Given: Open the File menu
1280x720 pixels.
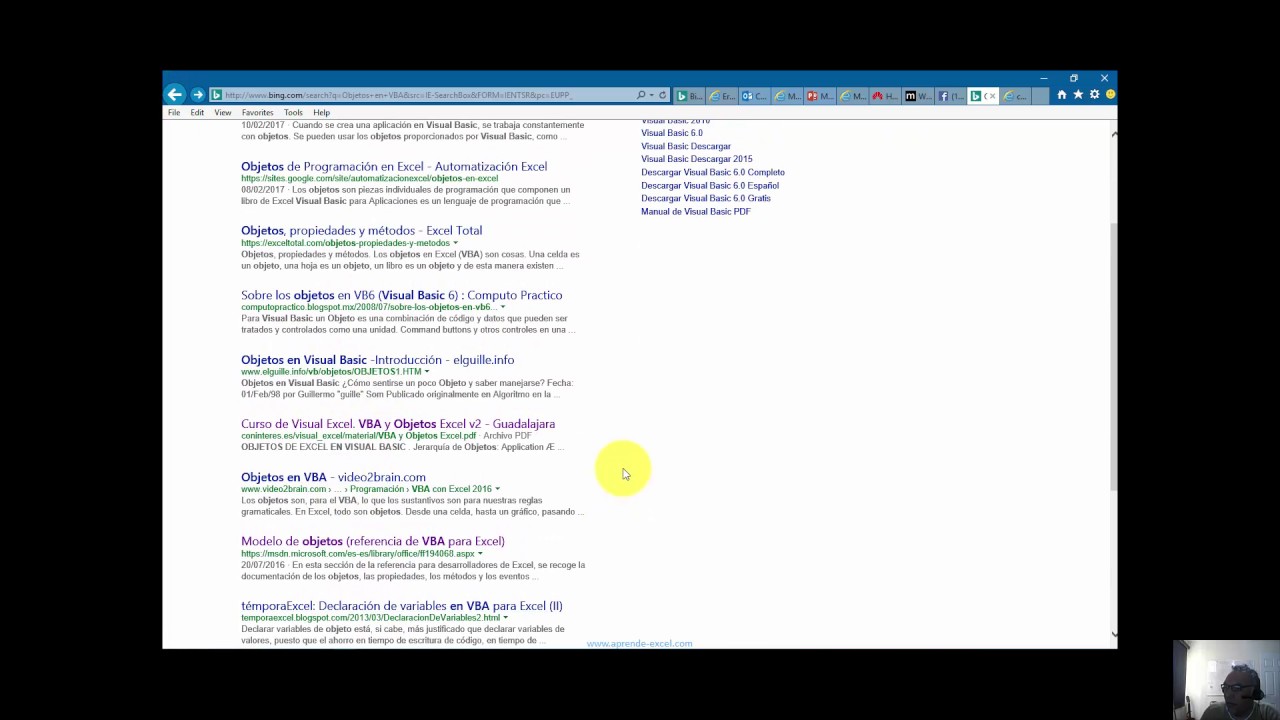Looking at the screenshot, I should coord(174,113).
